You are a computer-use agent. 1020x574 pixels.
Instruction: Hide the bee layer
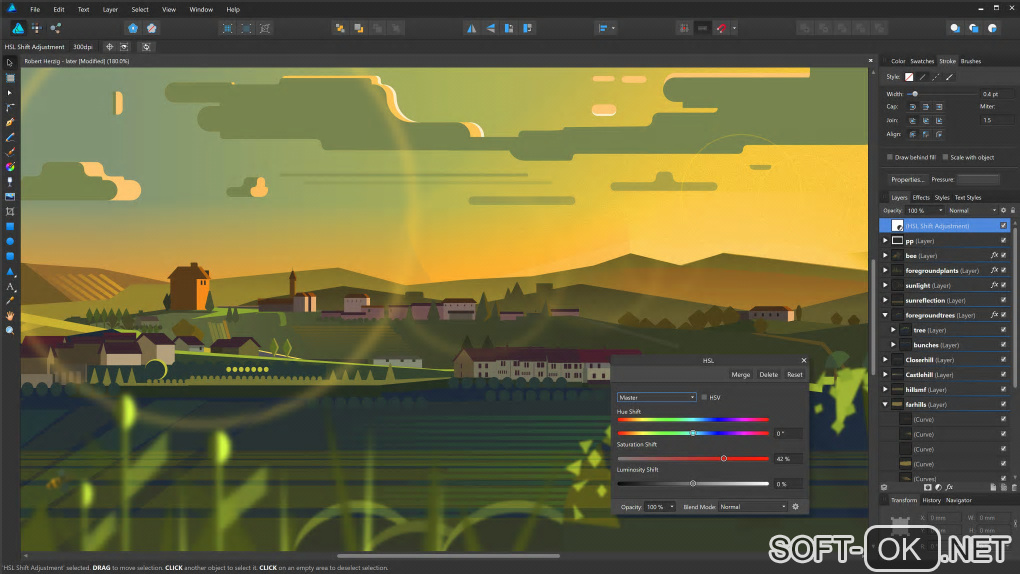[x=1004, y=256]
